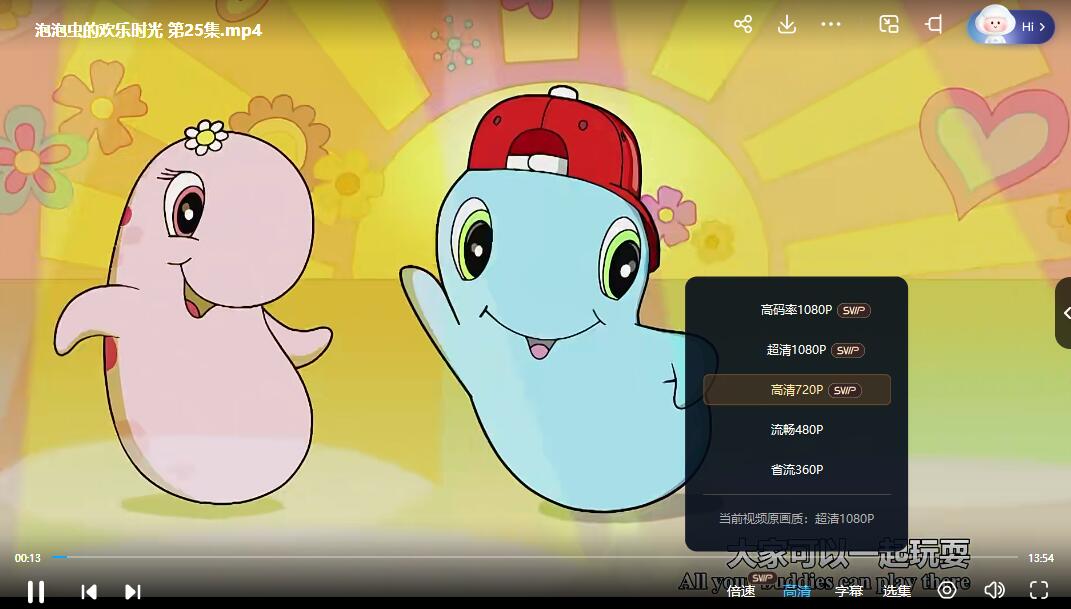This screenshot has width=1071, height=609.
Task: Share this video via the share icon
Action: [x=742, y=25]
